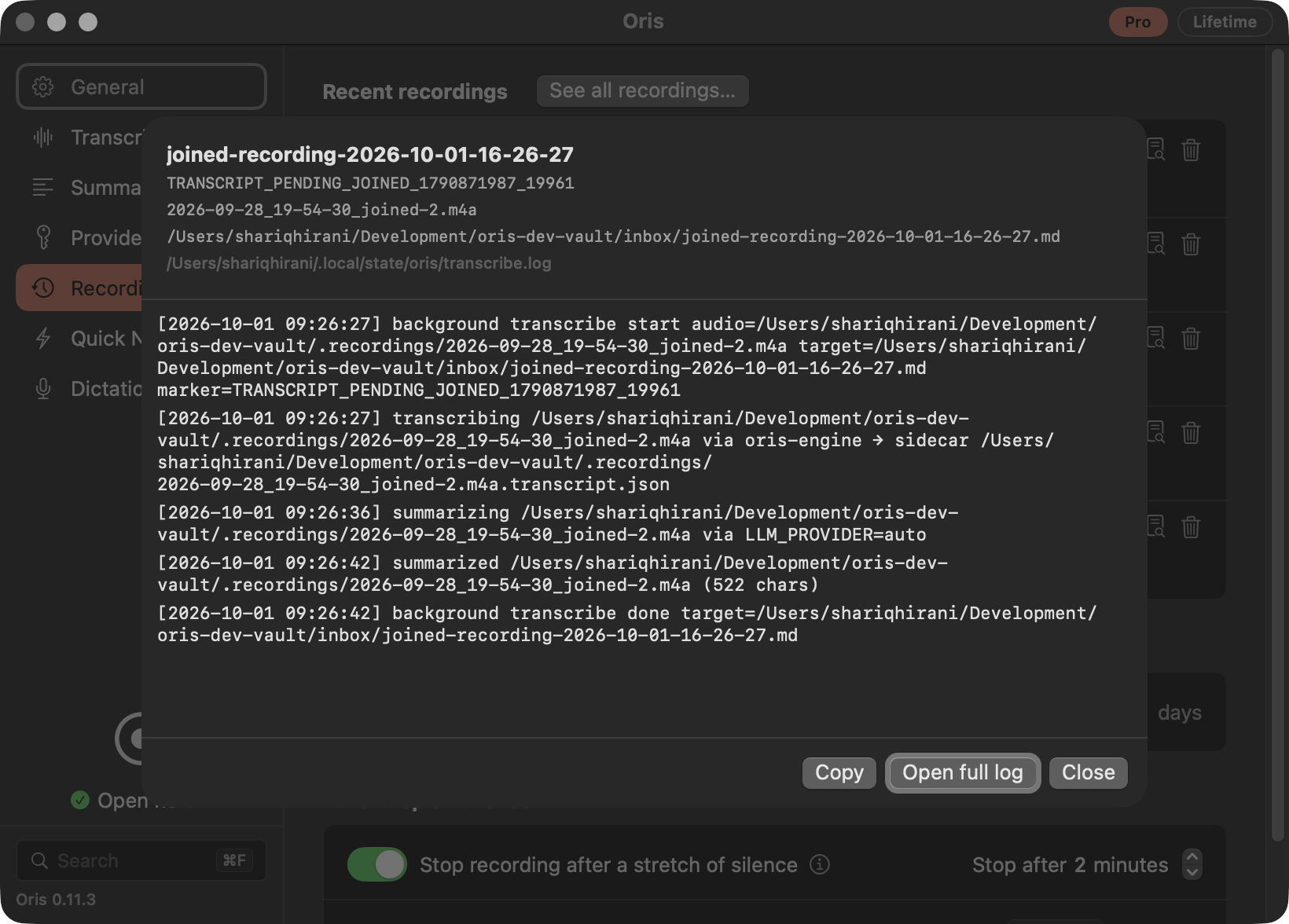View log icon of the topmost recording row
Viewport: 1289px width, 924px height.
coord(1156,149)
